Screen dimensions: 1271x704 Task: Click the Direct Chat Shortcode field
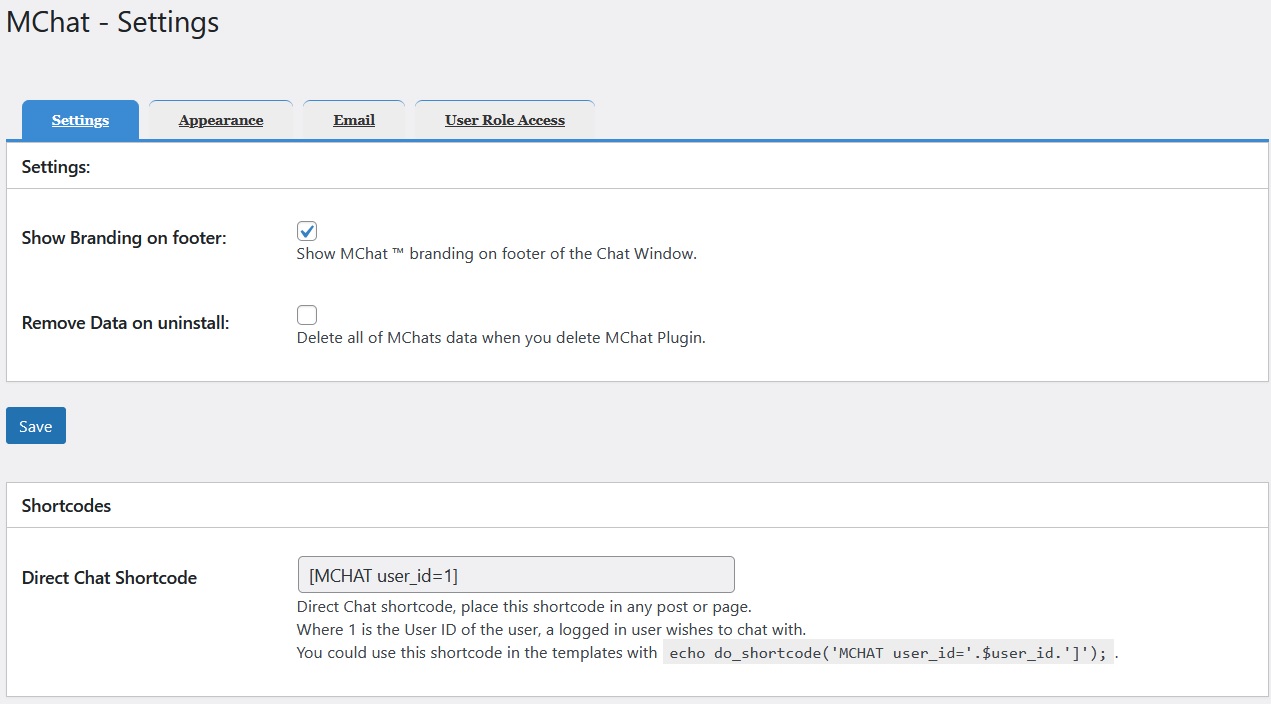(x=516, y=575)
